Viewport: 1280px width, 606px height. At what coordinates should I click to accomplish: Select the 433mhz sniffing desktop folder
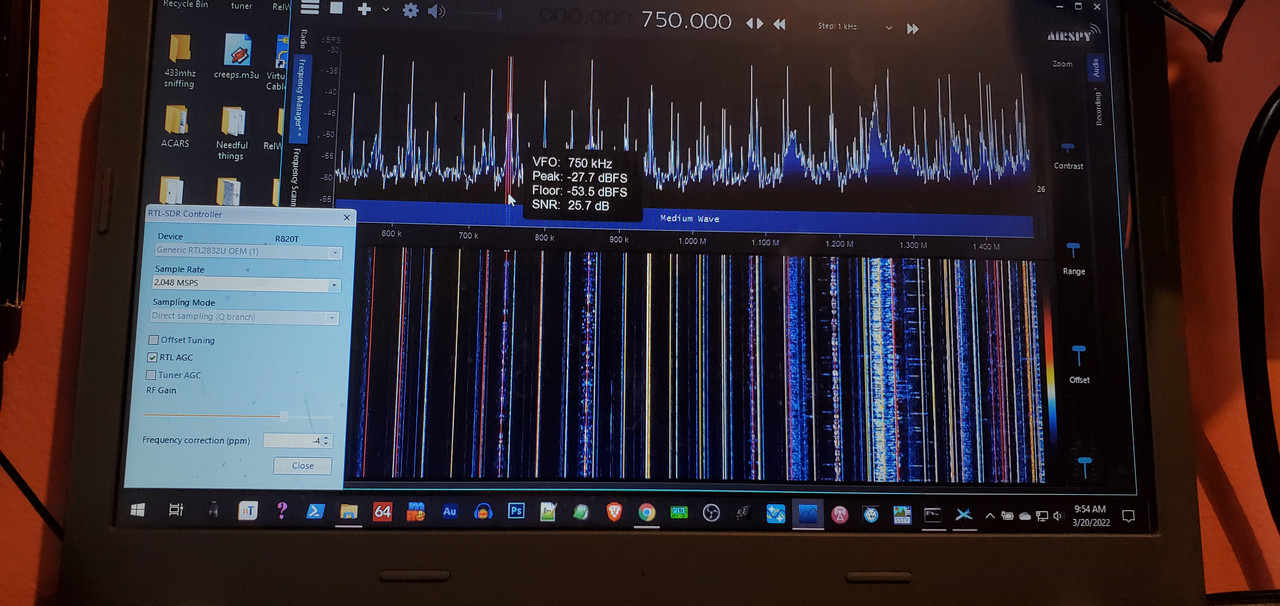pos(179,60)
